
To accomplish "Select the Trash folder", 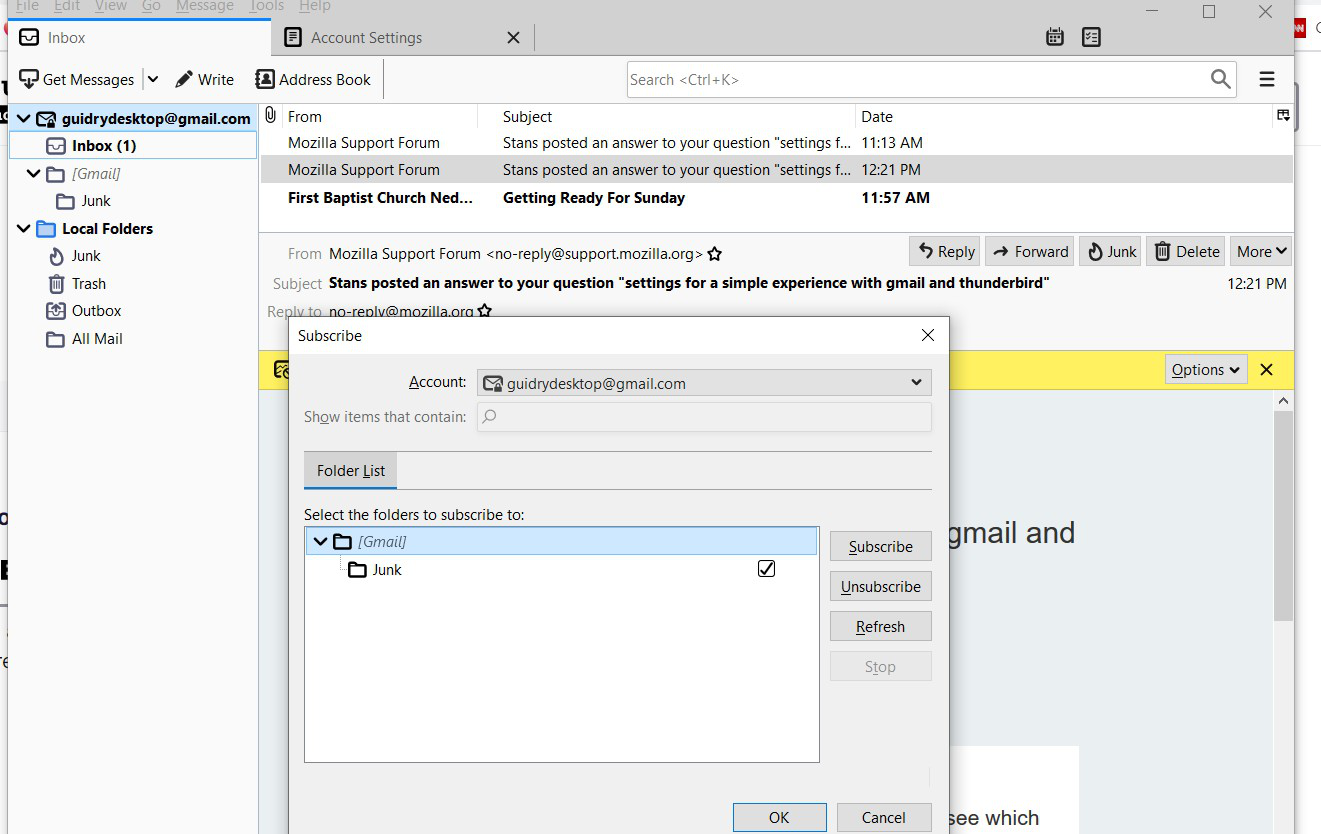I will pos(88,283).
